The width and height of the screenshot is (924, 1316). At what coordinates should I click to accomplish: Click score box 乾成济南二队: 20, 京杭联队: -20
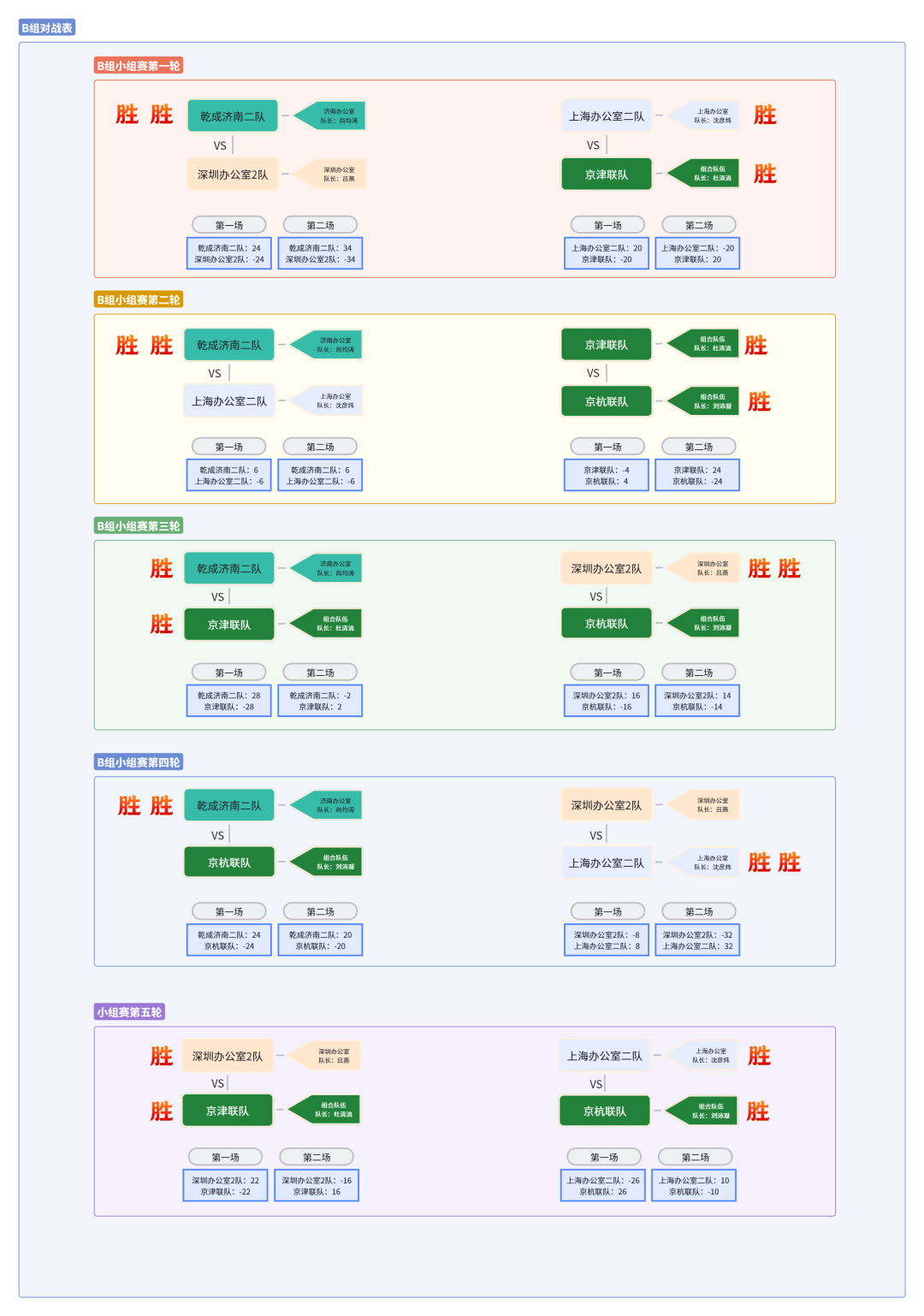click(321, 940)
